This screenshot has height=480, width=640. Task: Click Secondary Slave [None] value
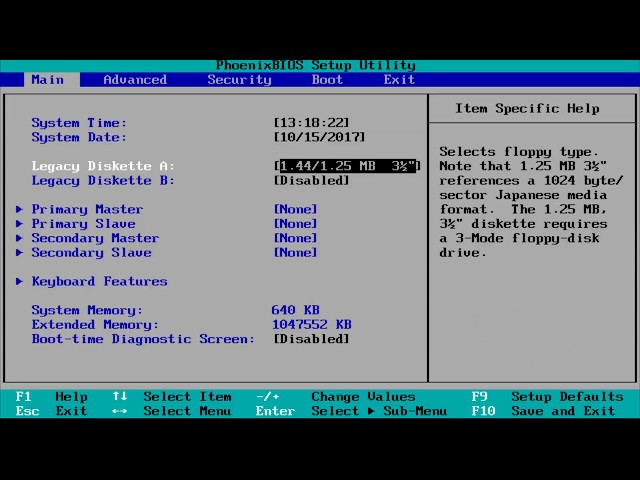(x=296, y=253)
